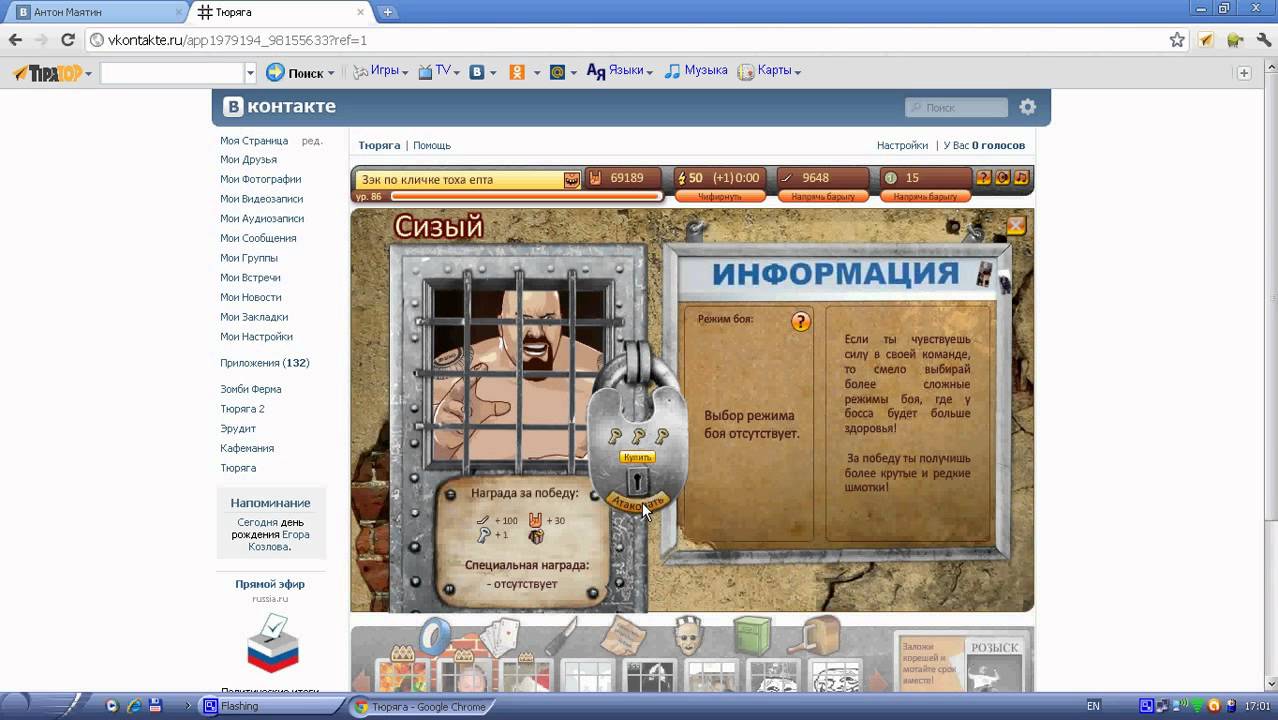1278x720 pixels.
Task: Open the Chrome wrench menu
Action: (x=1264, y=40)
